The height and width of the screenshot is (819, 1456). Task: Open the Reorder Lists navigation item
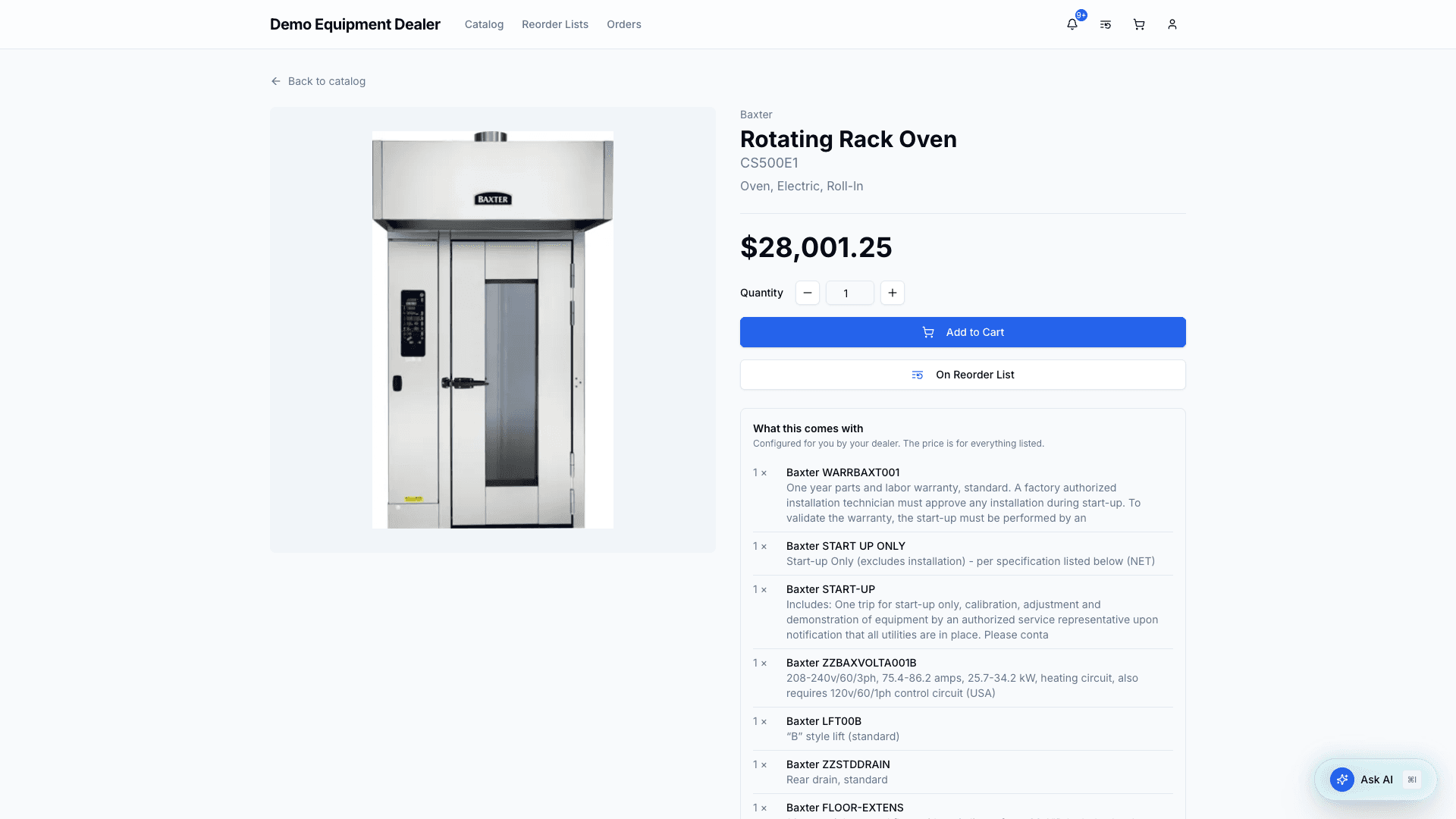[554, 24]
